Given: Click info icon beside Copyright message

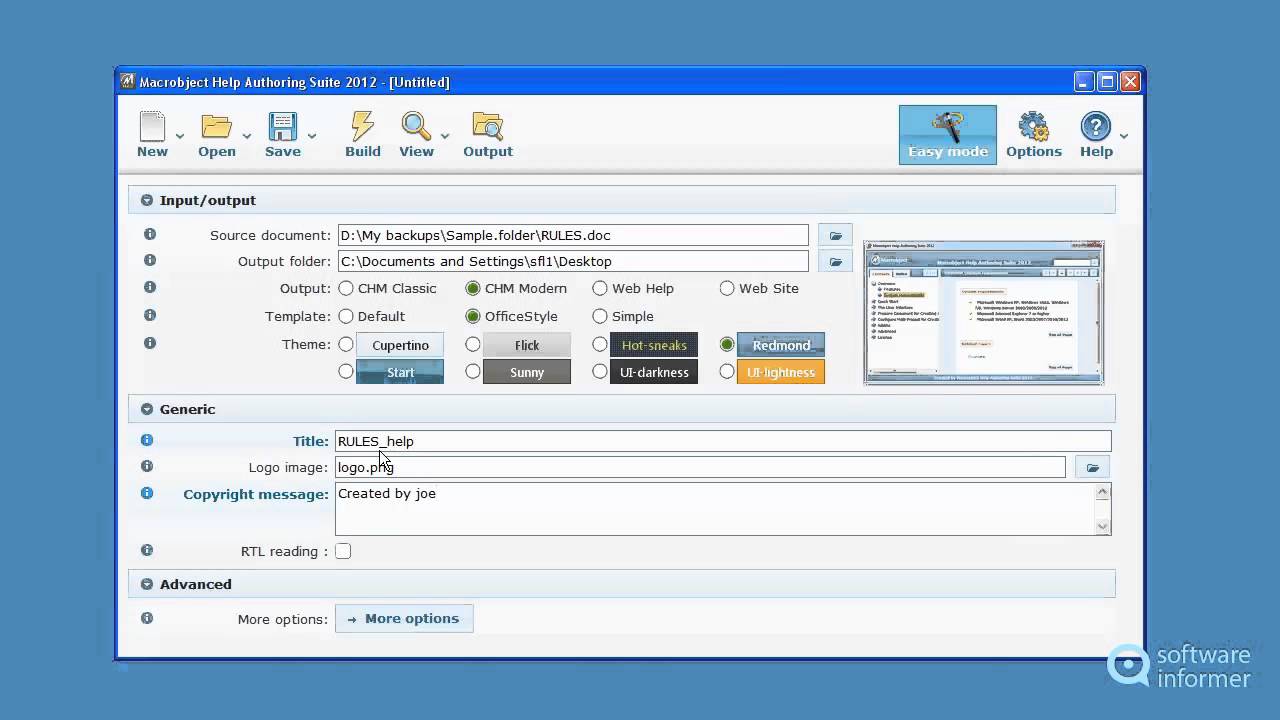Looking at the screenshot, I should point(147,493).
